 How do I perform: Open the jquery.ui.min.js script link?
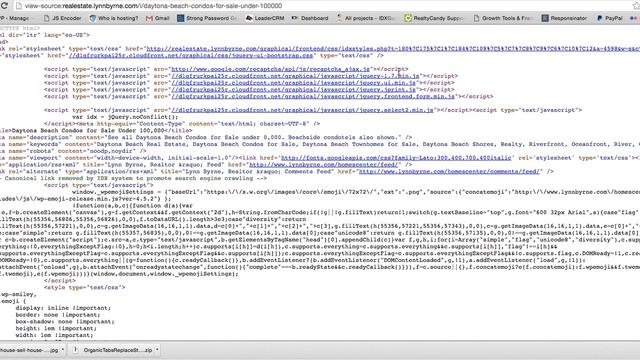(293, 83)
